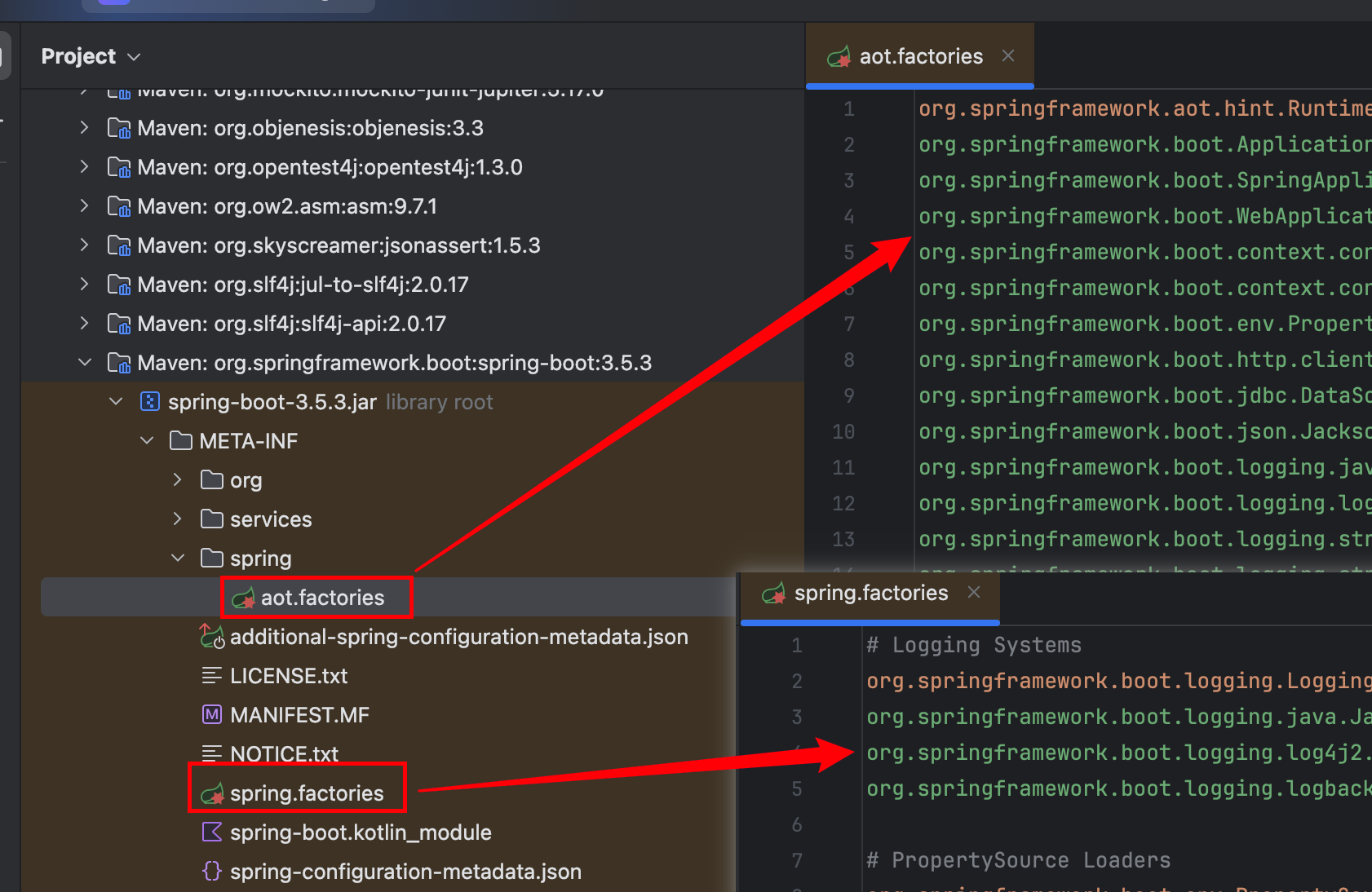Screen dimensions: 1372x892
Task: Click the MANIFEST.MF manifest icon
Action: (x=212, y=715)
